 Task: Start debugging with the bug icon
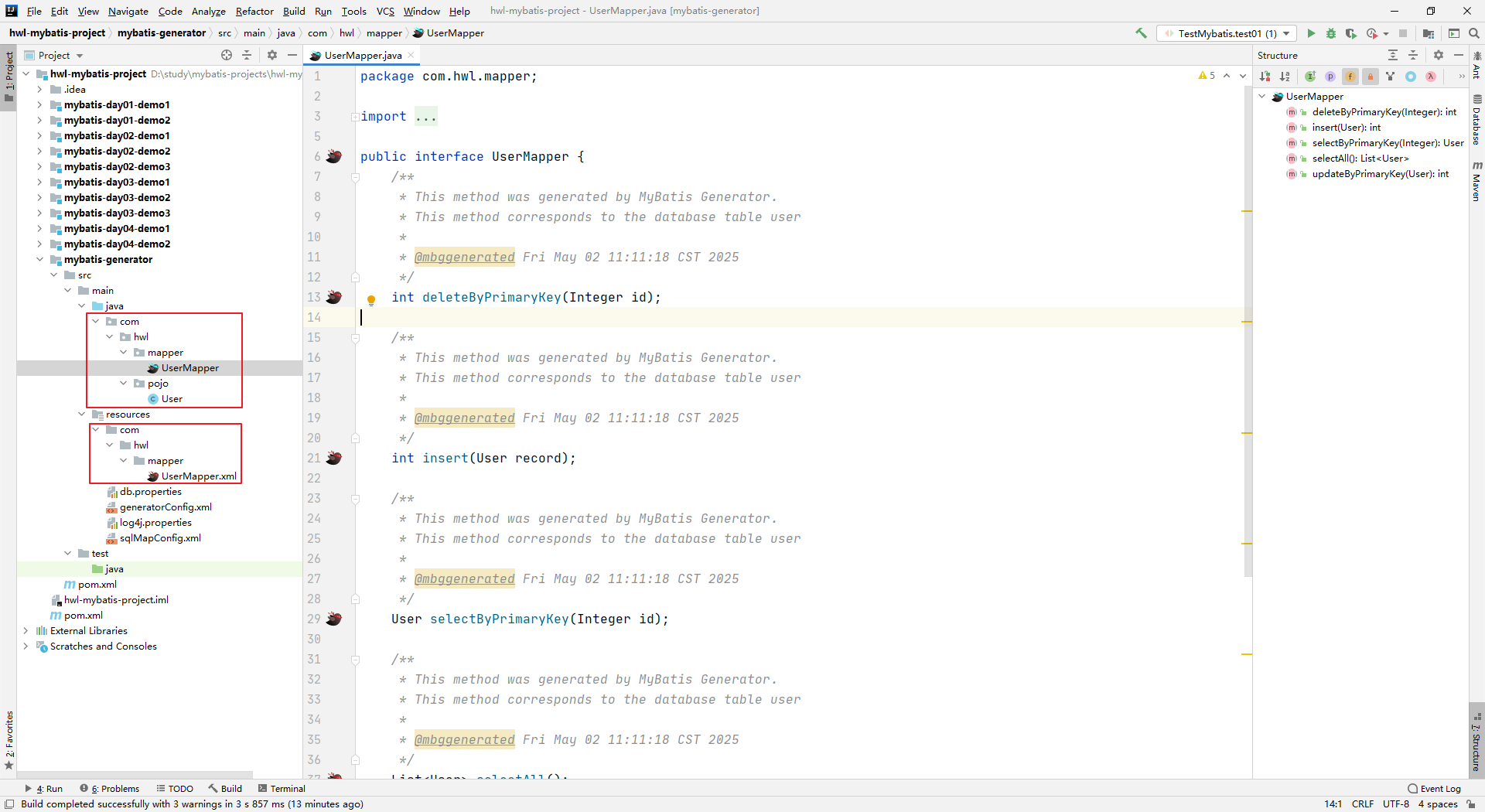[x=1331, y=33]
